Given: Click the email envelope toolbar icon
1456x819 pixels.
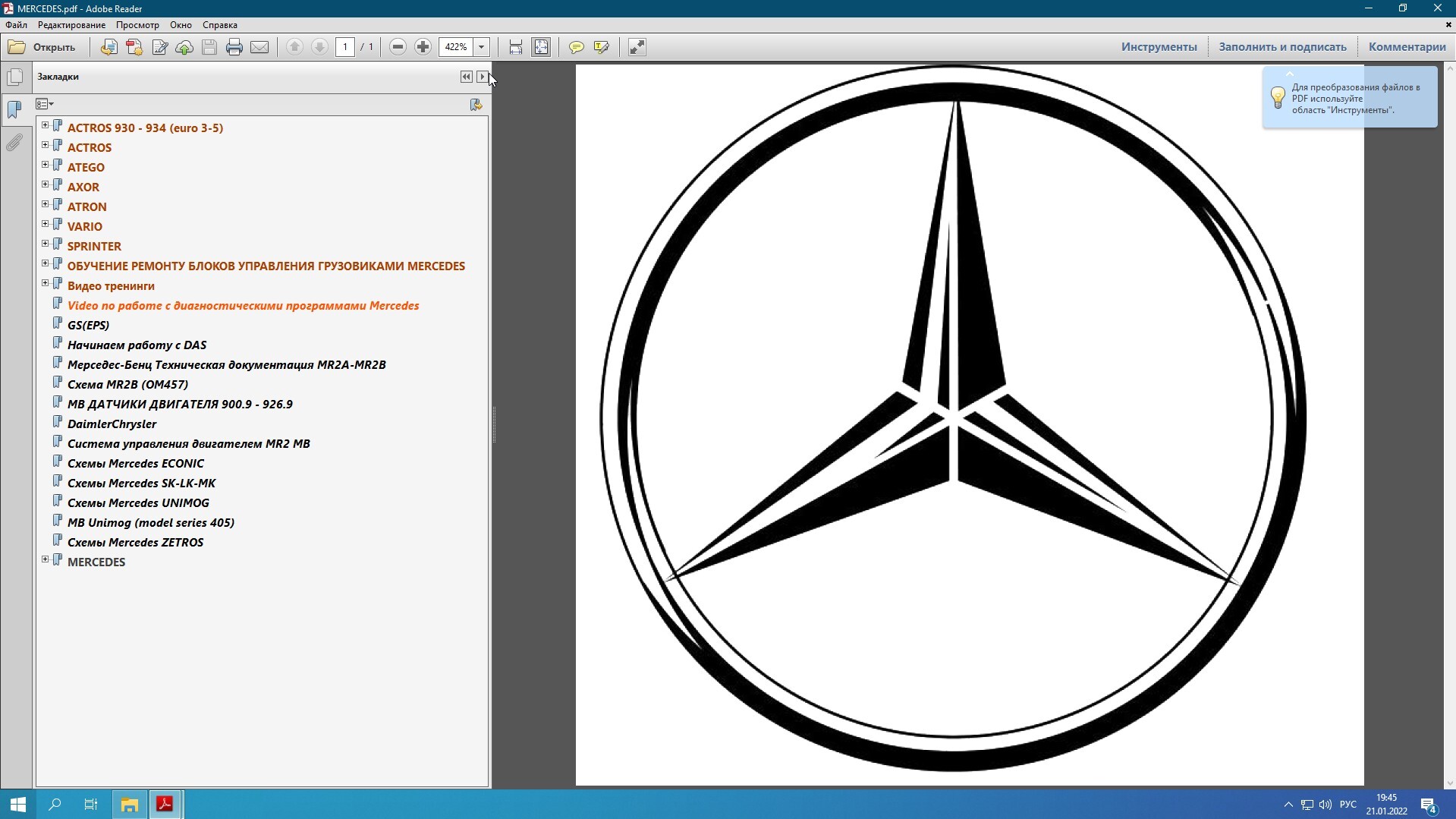Looking at the screenshot, I should tap(259, 47).
